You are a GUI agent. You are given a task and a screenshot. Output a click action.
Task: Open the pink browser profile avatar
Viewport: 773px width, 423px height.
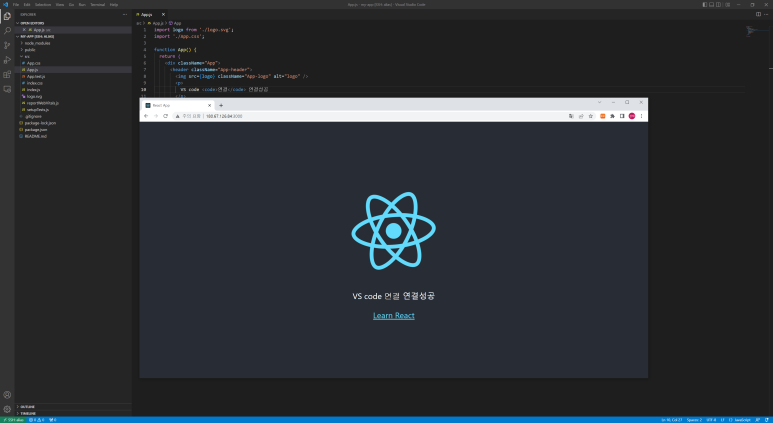[x=632, y=116]
